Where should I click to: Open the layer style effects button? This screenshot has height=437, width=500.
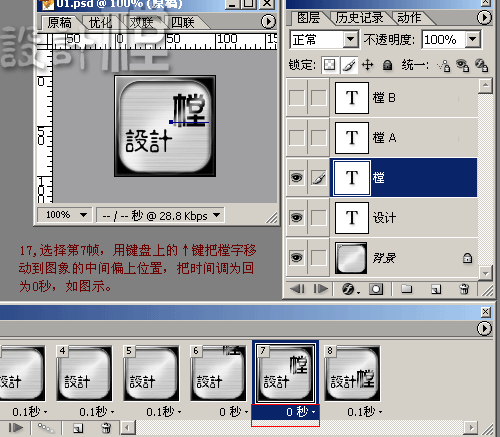coord(350,289)
